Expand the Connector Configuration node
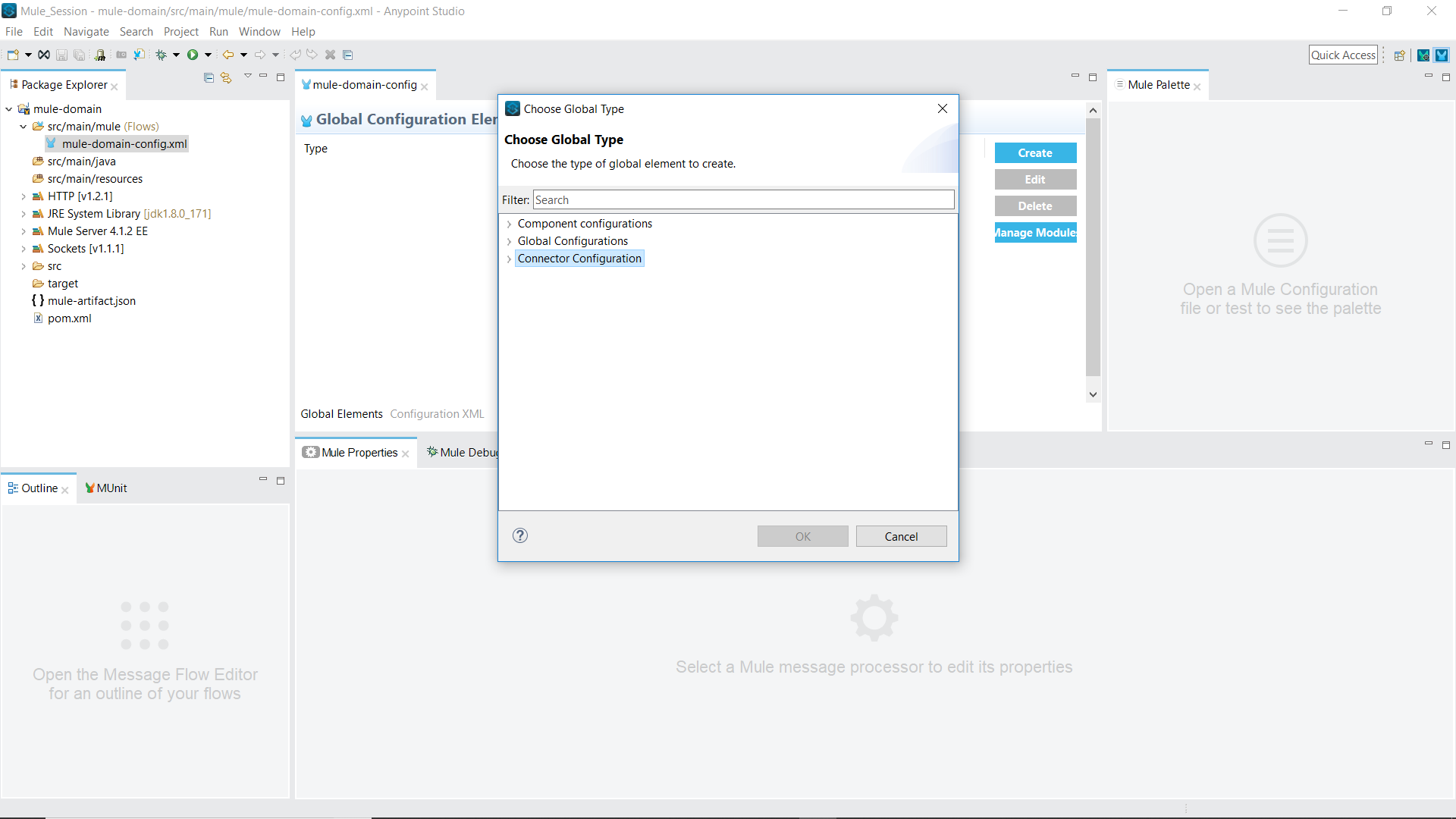 tap(509, 259)
